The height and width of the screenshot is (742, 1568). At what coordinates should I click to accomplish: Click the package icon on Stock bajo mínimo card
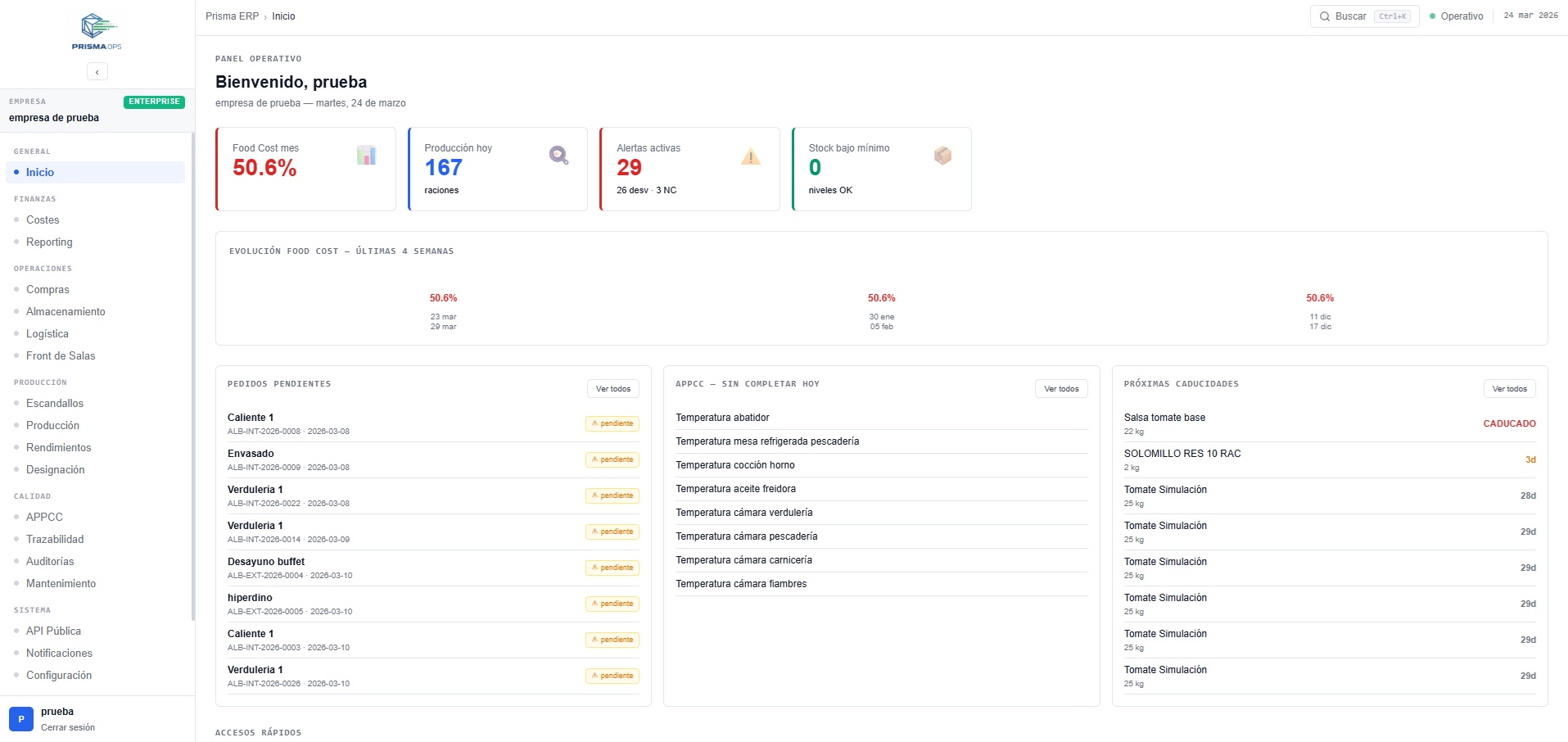pyautogui.click(x=942, y=155)
